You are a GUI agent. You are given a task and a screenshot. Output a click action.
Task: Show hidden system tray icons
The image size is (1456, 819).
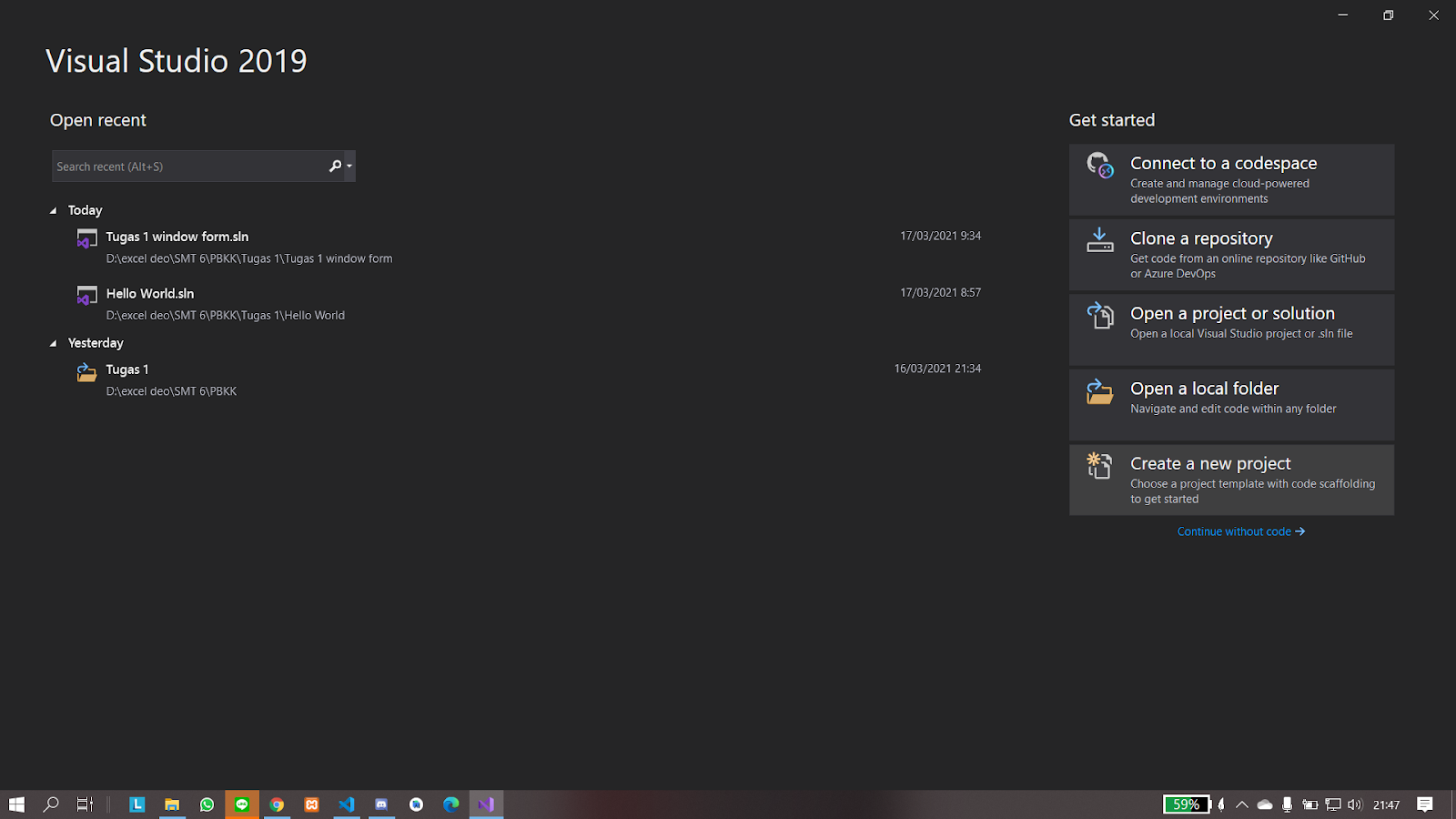point(1241,804)
